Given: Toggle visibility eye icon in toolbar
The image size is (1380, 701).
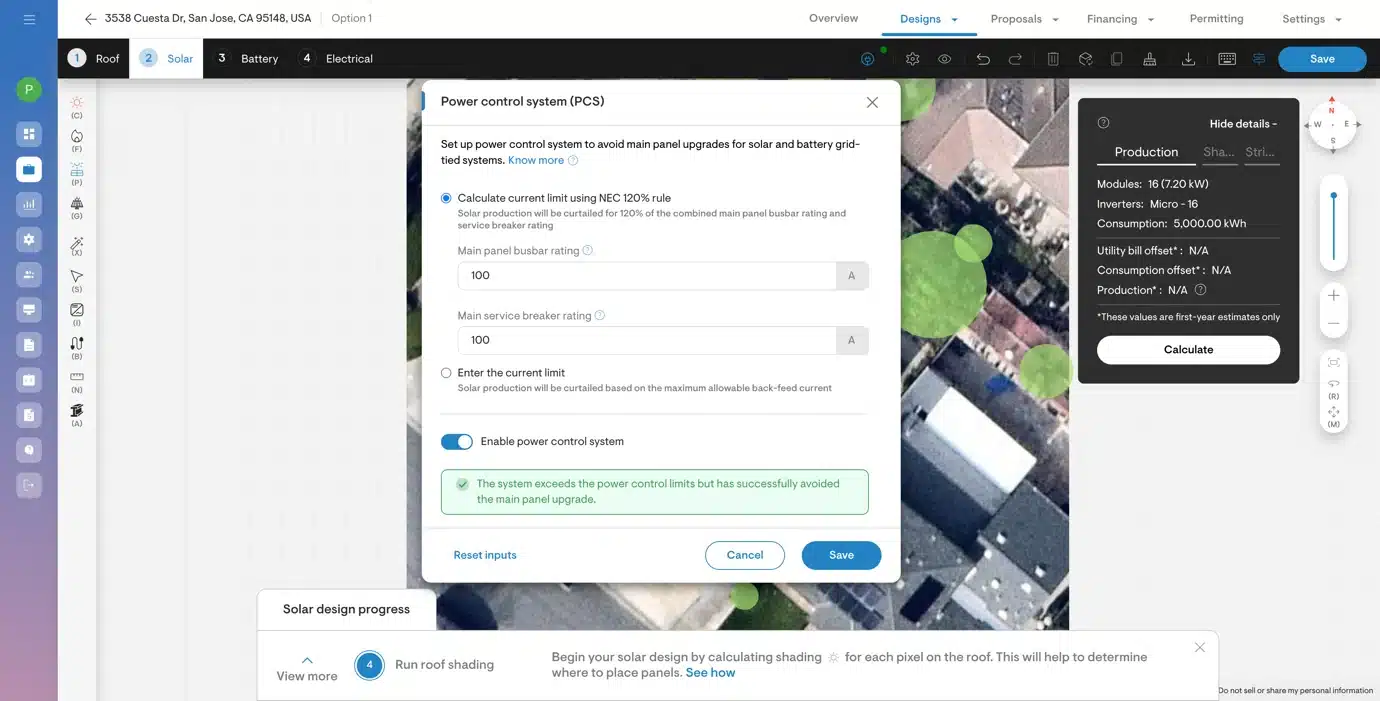Looking at the screenshot, I should (x=944, y=59).
